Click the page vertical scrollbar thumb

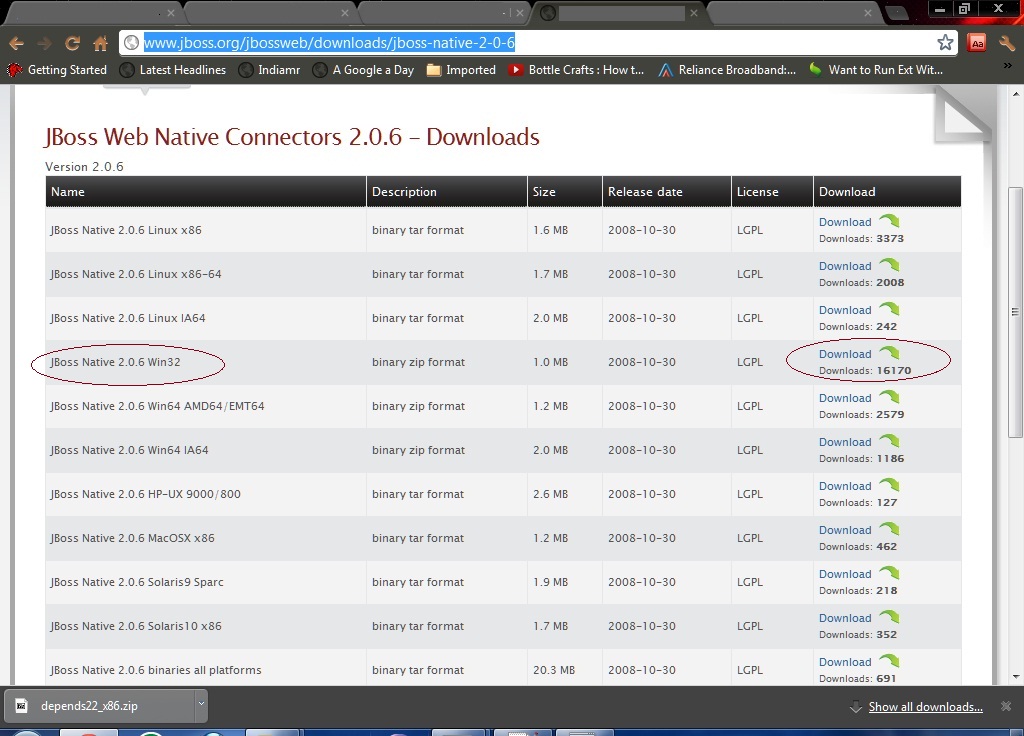pyautogui.click(x=1015, y=312)
